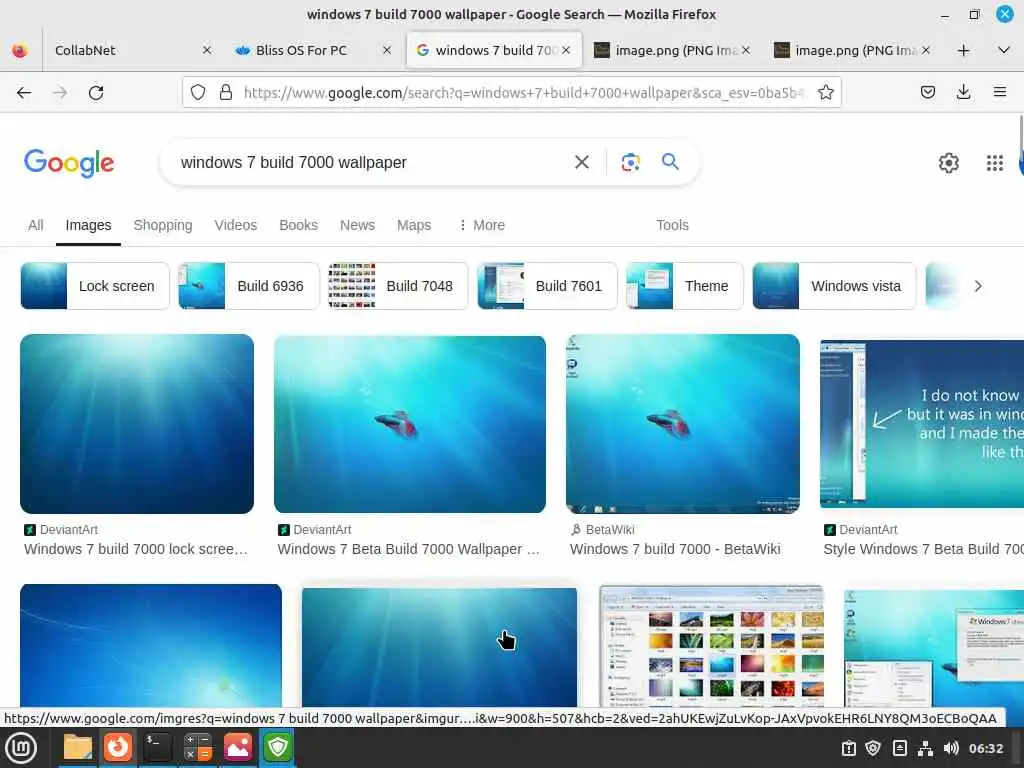Viewport: 1024px width, 768px height.
Task: Go back using the browser back arrow
Action: (24, 93)
